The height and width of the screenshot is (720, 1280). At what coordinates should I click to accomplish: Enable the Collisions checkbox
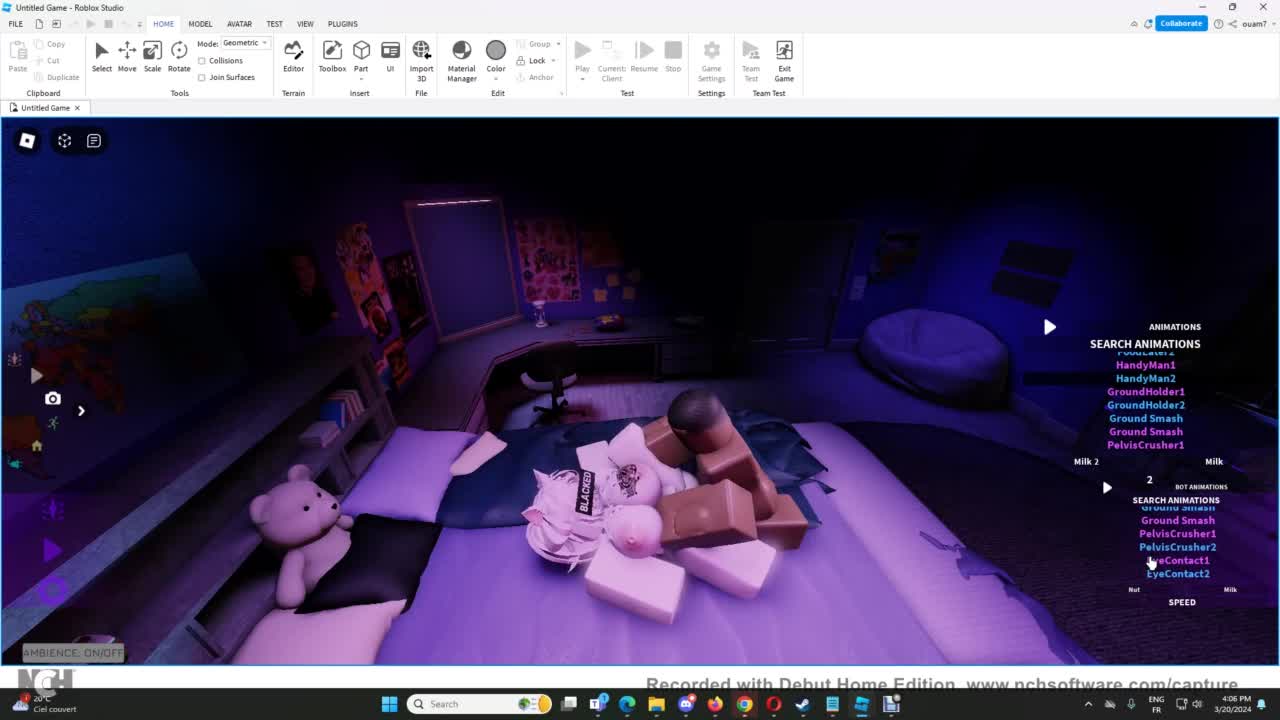(x=202, y=61)
